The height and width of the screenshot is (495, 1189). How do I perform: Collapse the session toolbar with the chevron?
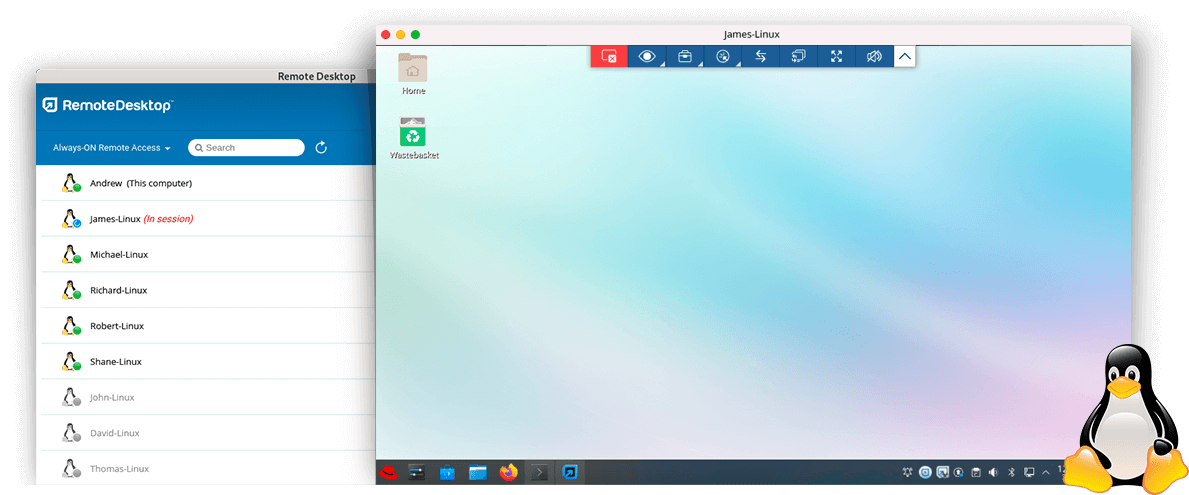tap(904, 57)
